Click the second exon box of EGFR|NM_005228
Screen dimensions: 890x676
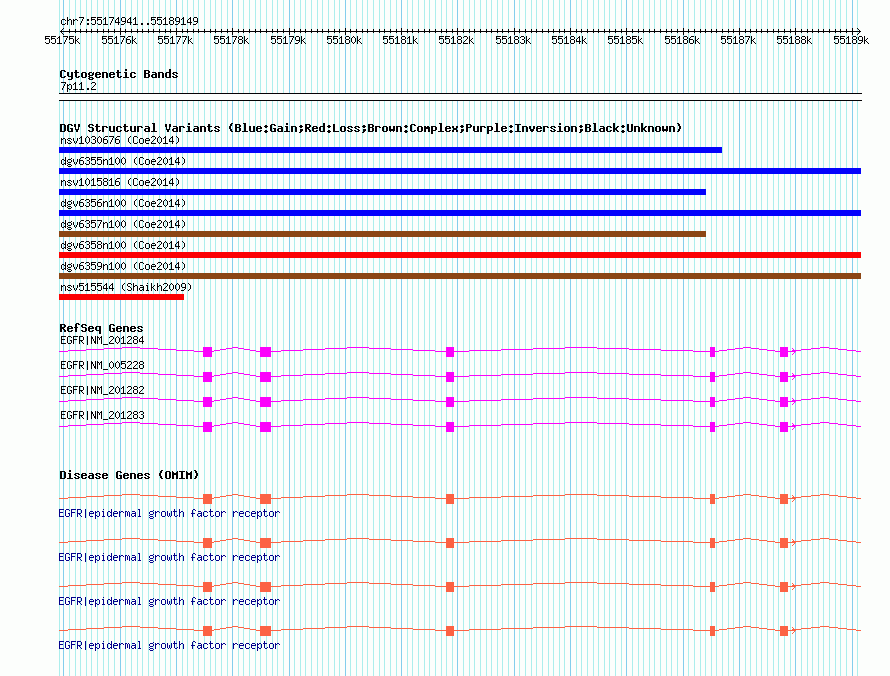(266, 377)
